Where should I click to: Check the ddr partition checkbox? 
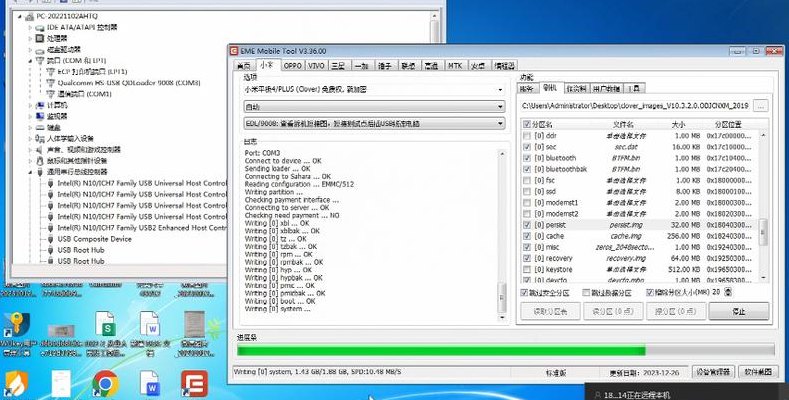[527, 136]
